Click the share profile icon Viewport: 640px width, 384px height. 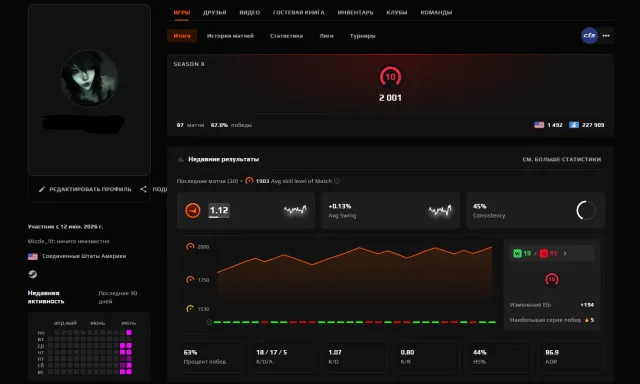click(x=143, y=189)
